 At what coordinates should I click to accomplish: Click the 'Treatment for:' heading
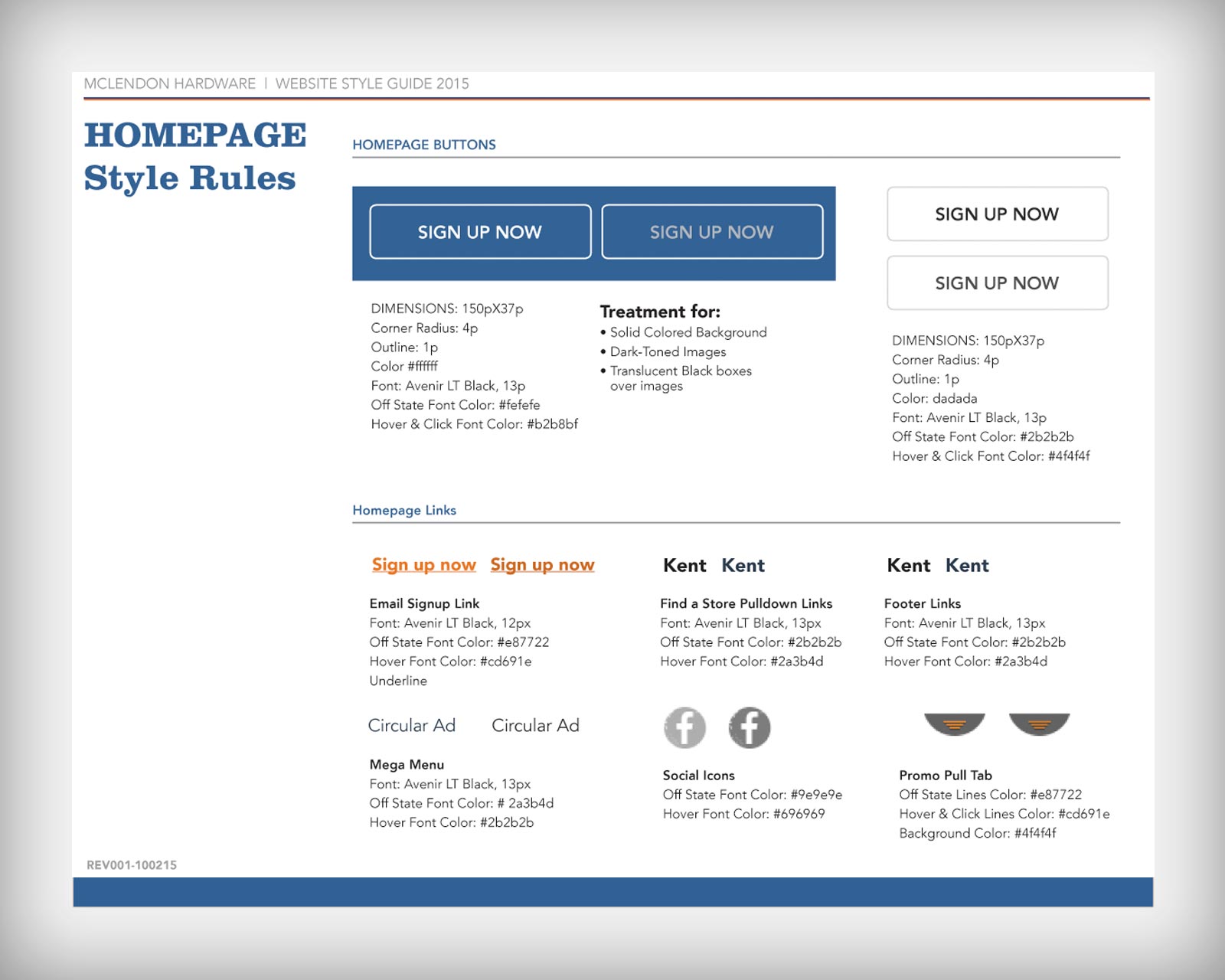tap(660, 312)
